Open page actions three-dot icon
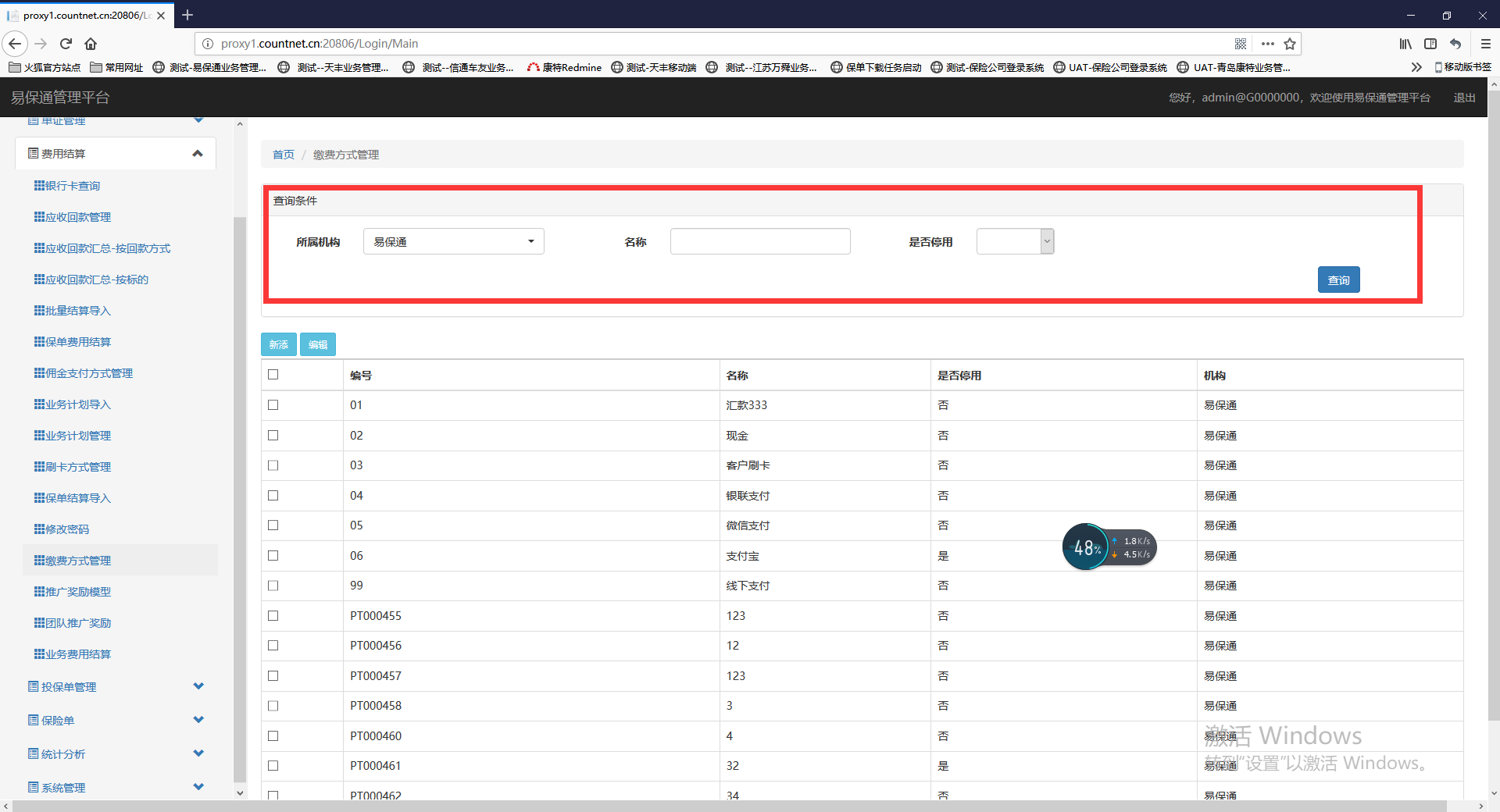The height and width of the screenshot is (812, 1500). pos(1267,44)
